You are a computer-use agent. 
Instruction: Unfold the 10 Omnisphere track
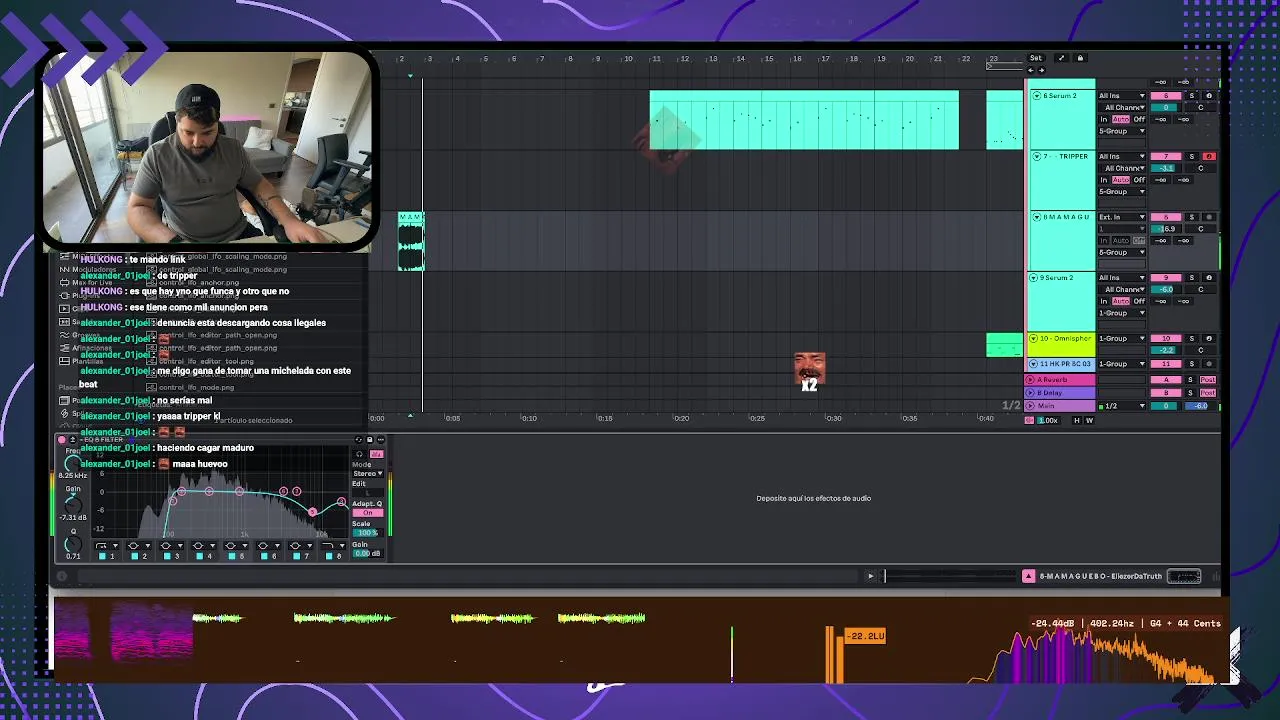pyautogui.click(x=1033, y=338)
